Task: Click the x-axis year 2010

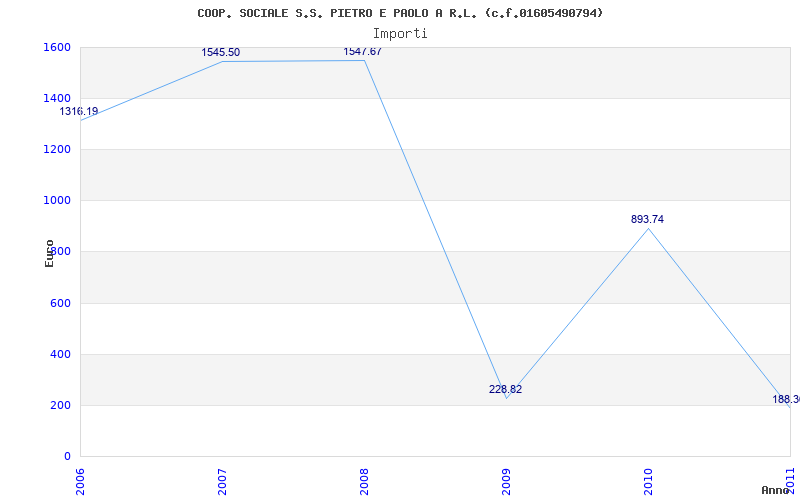Action: coord(648,483)
